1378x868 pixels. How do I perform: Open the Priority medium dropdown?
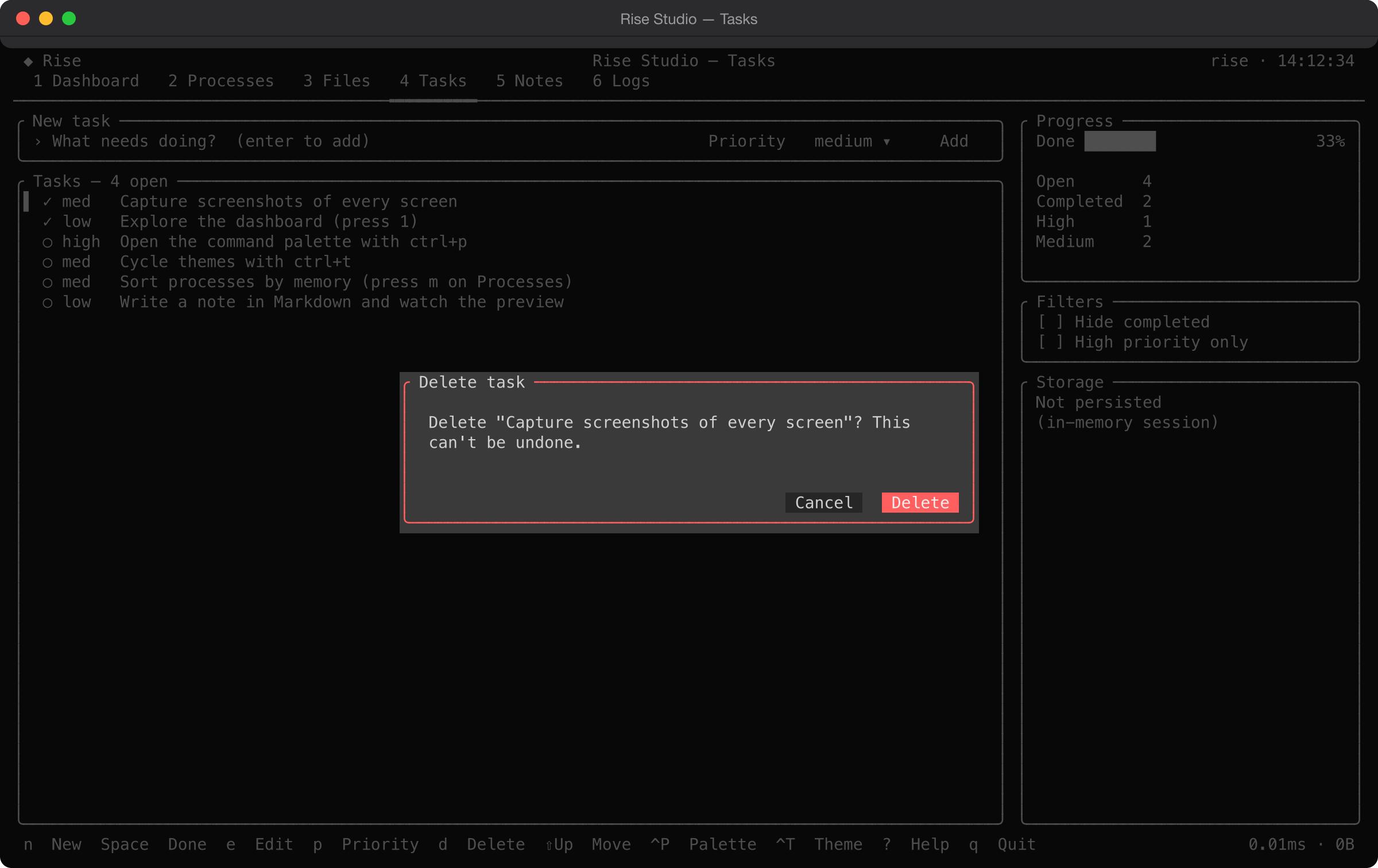tap(852, 141)
